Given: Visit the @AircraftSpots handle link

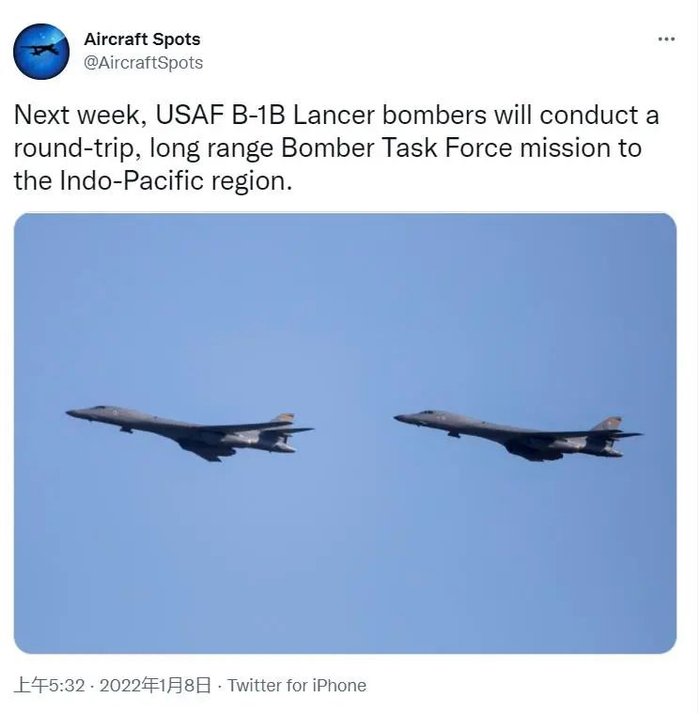Looking at the screenshot, I should pos(143,63).
